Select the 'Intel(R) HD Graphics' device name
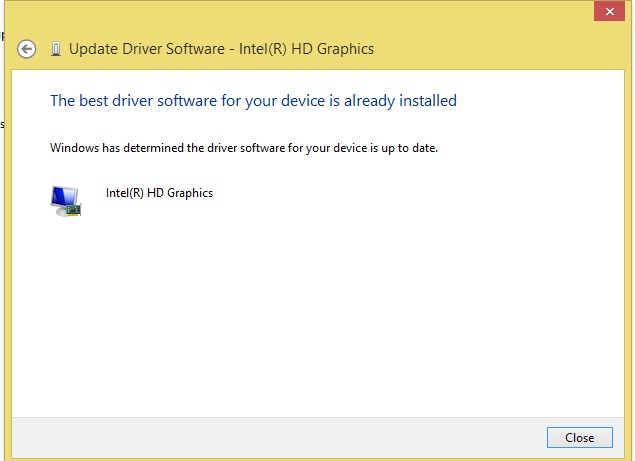 pos(159,193)
